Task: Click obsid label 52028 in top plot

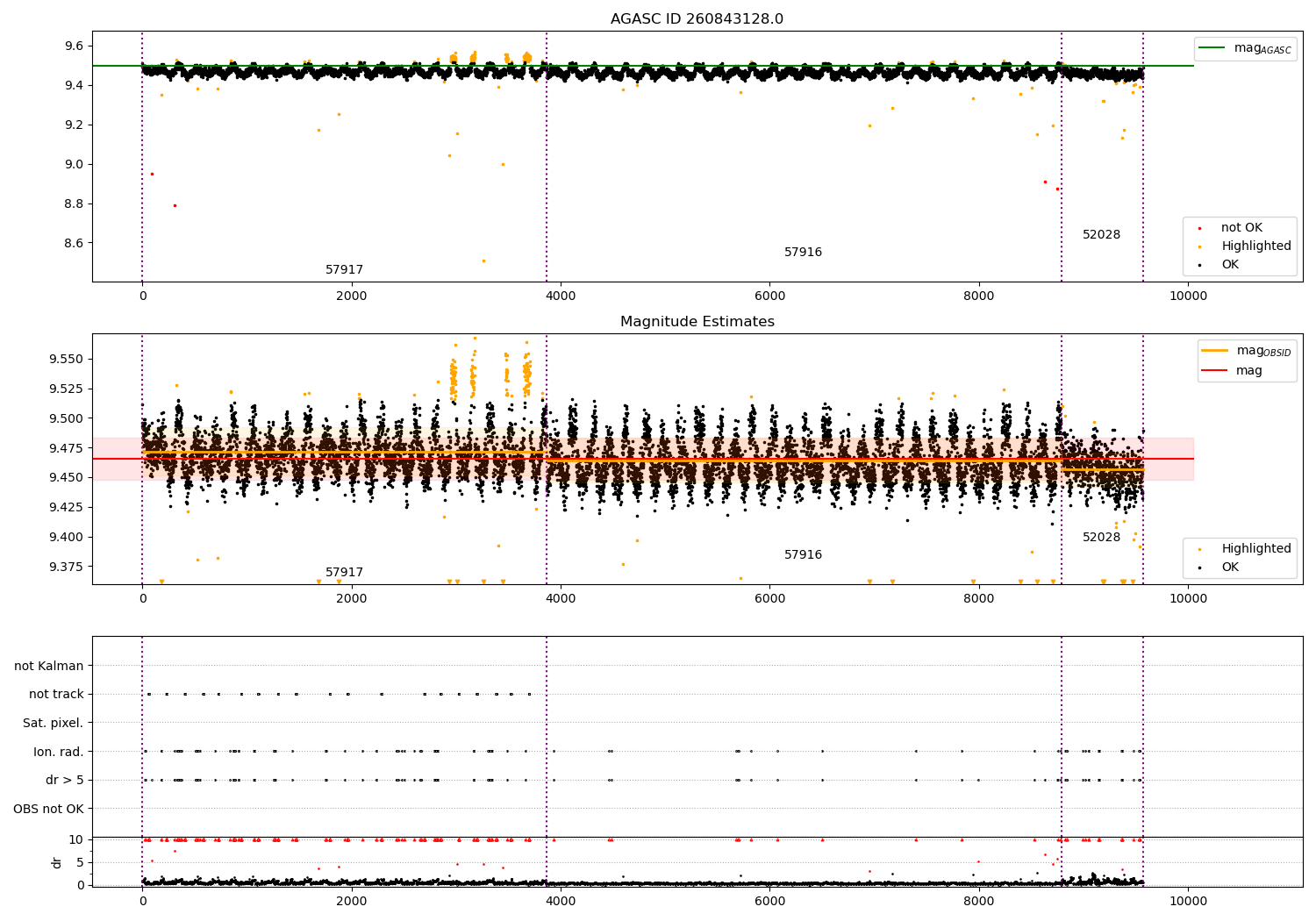Action: [1101, 235]
